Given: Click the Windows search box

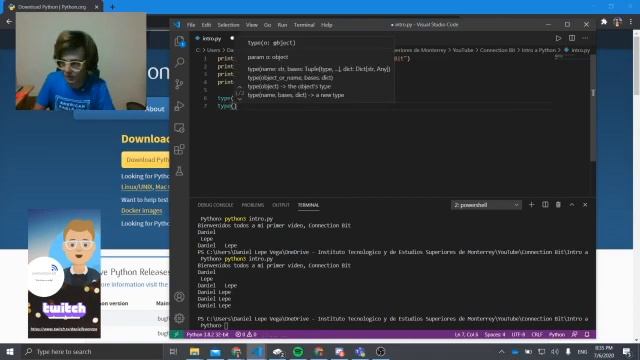Looking at the screenshot, I should point(93,351).
